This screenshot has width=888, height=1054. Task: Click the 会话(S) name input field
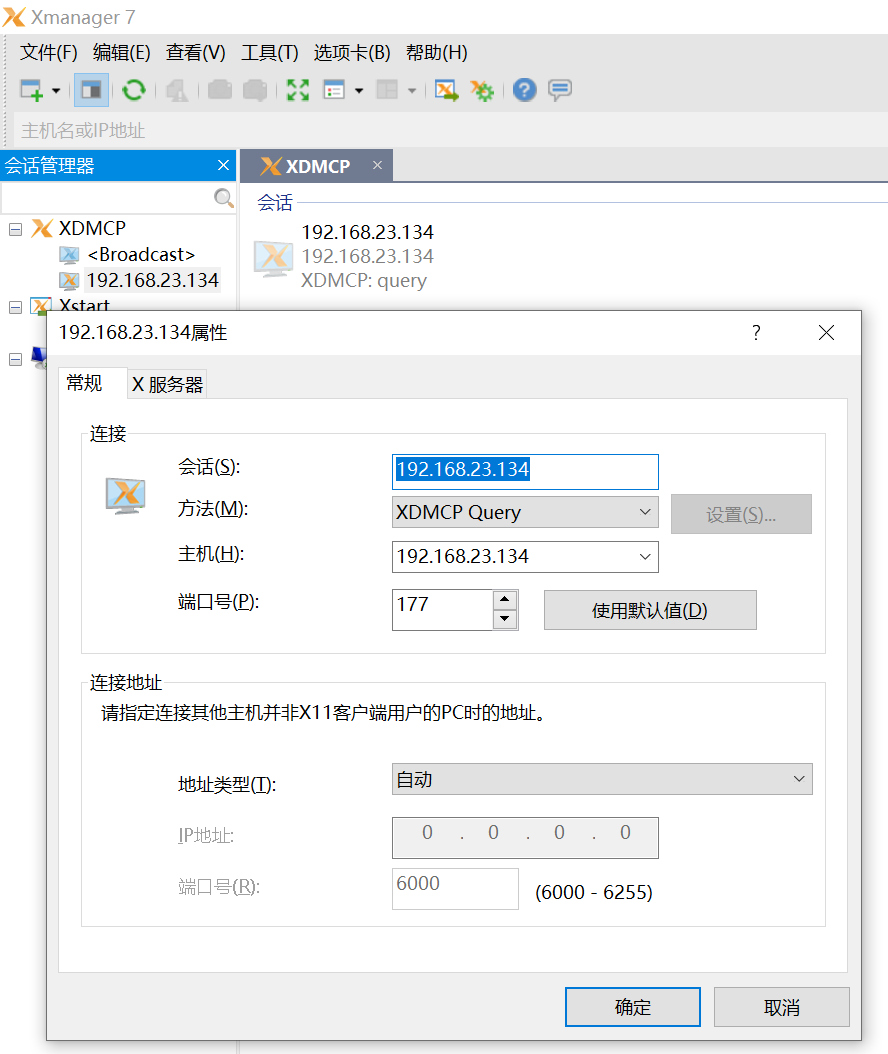[x=525, y=472]
